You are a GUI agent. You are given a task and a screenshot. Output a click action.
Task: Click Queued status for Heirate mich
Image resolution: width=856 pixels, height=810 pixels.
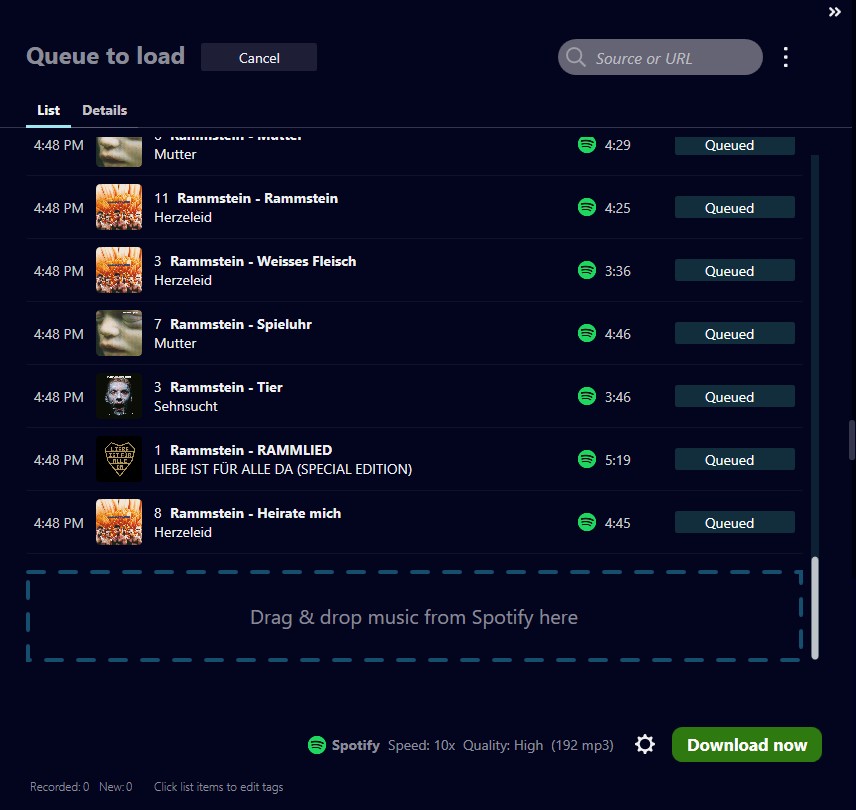point(734,523)
